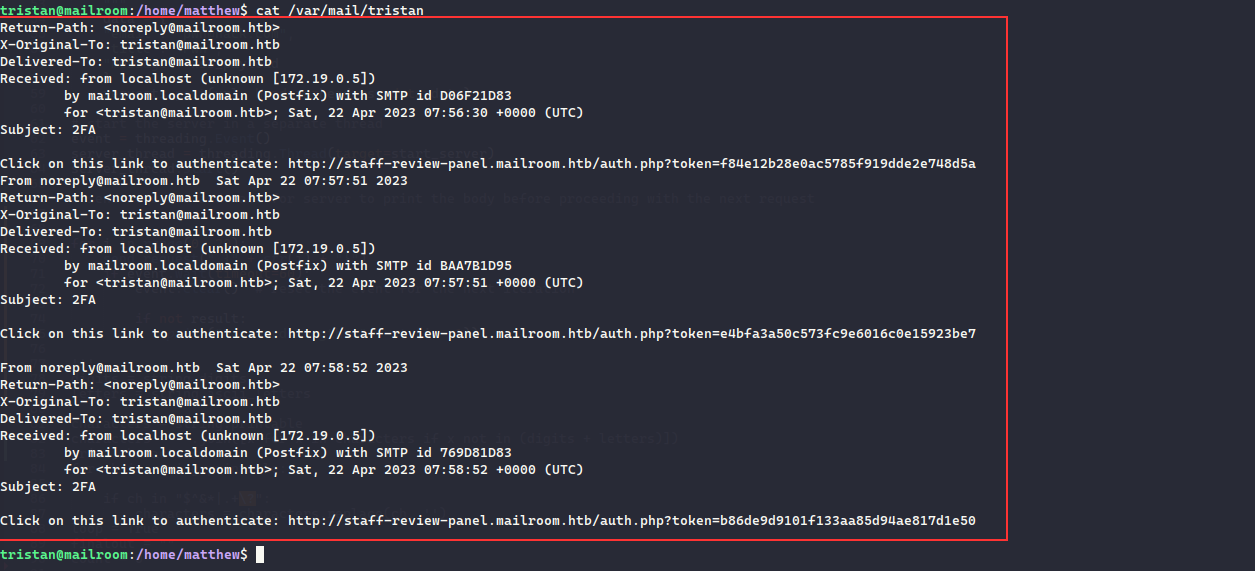The image size is (1255, 571).
Task: Follow the third auth token link ending 817d1e50
Action: [632, 520]
